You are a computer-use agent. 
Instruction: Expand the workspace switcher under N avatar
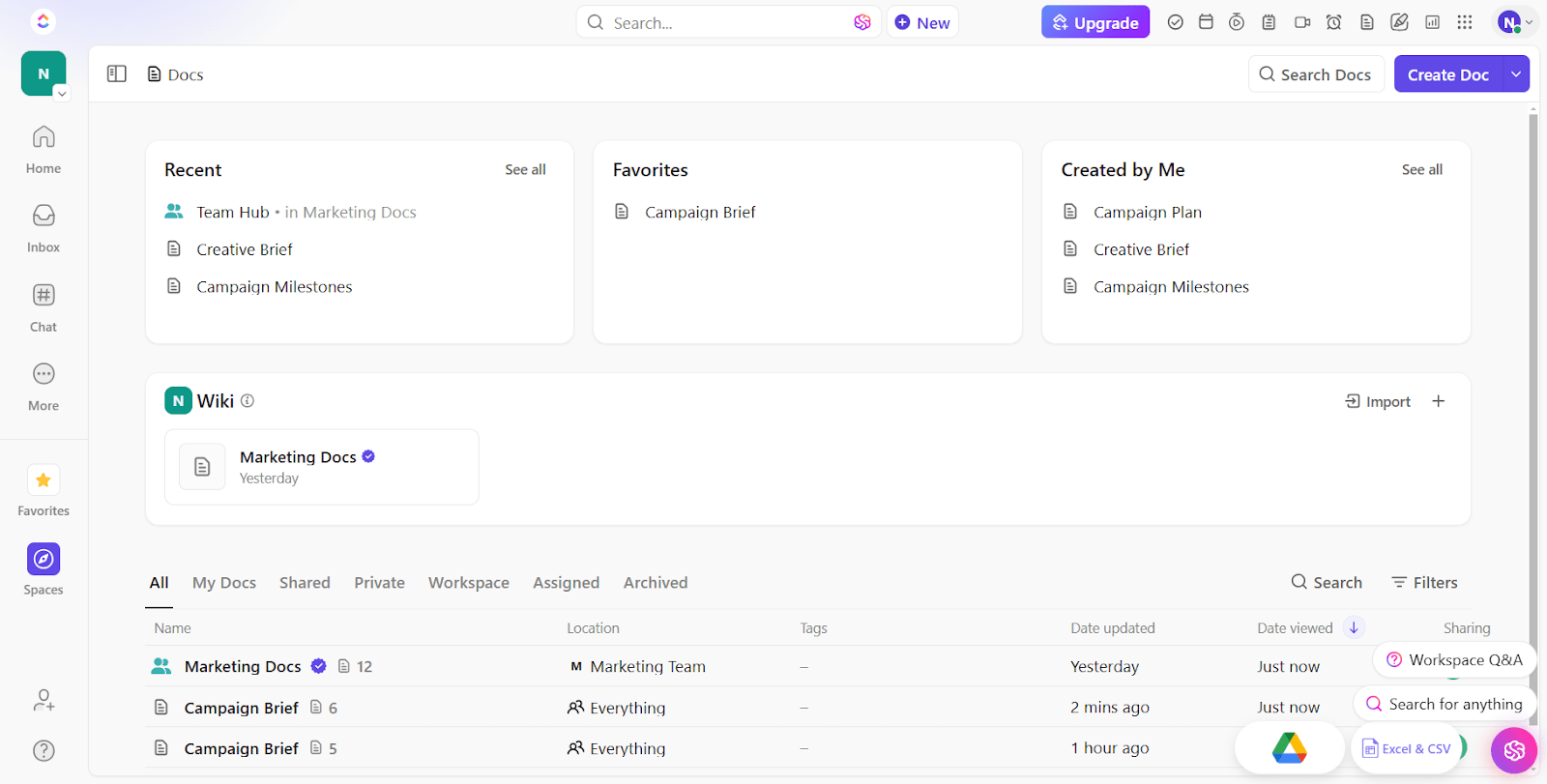coord(62,94)
